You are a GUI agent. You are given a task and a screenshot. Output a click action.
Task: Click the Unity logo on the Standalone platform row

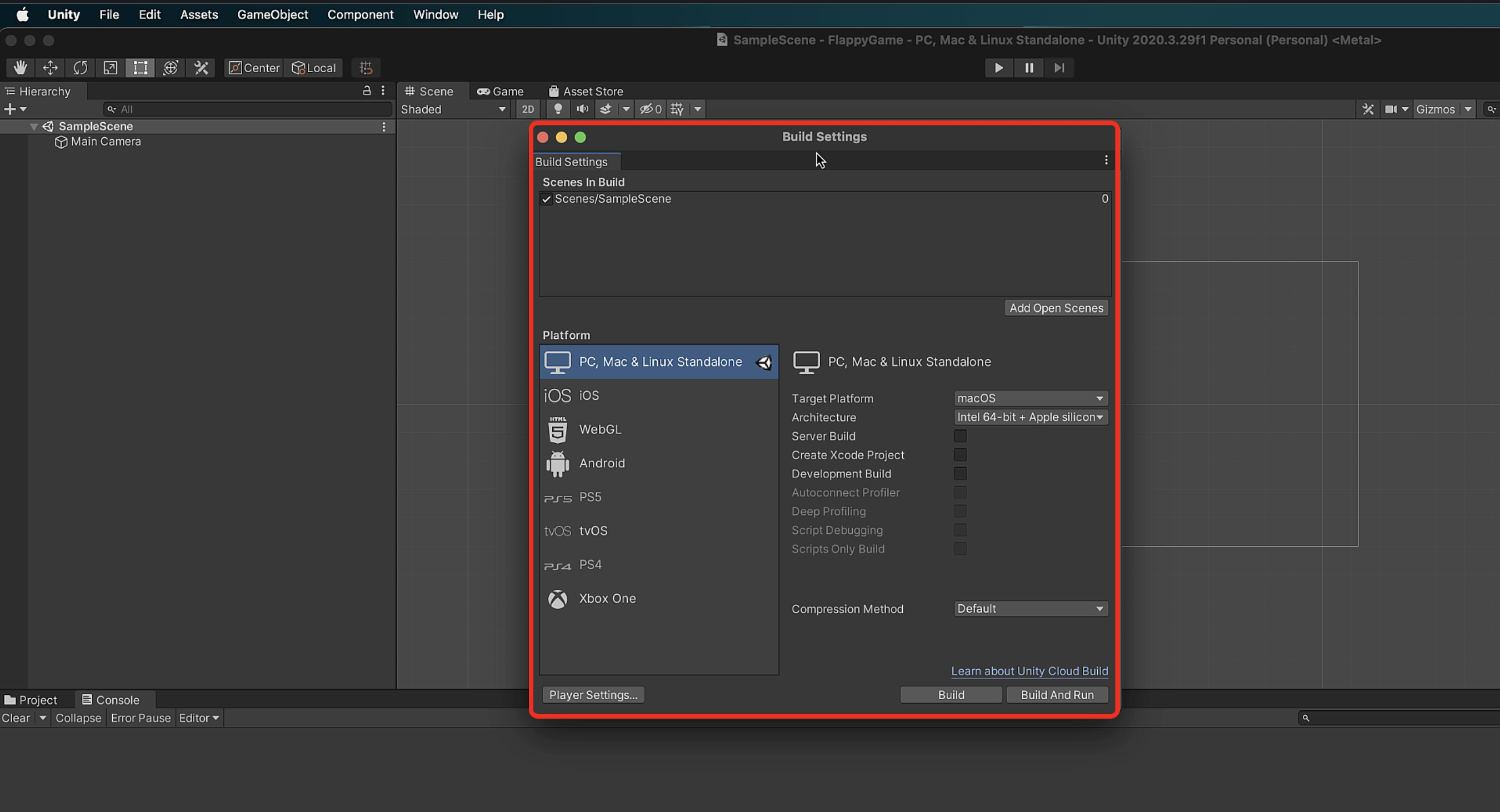(764, 362)
